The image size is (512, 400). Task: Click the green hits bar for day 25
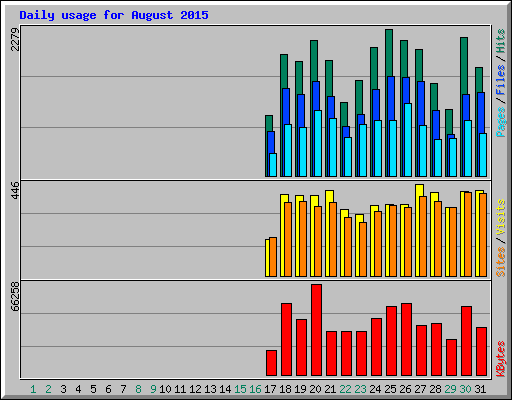(389, 53)
